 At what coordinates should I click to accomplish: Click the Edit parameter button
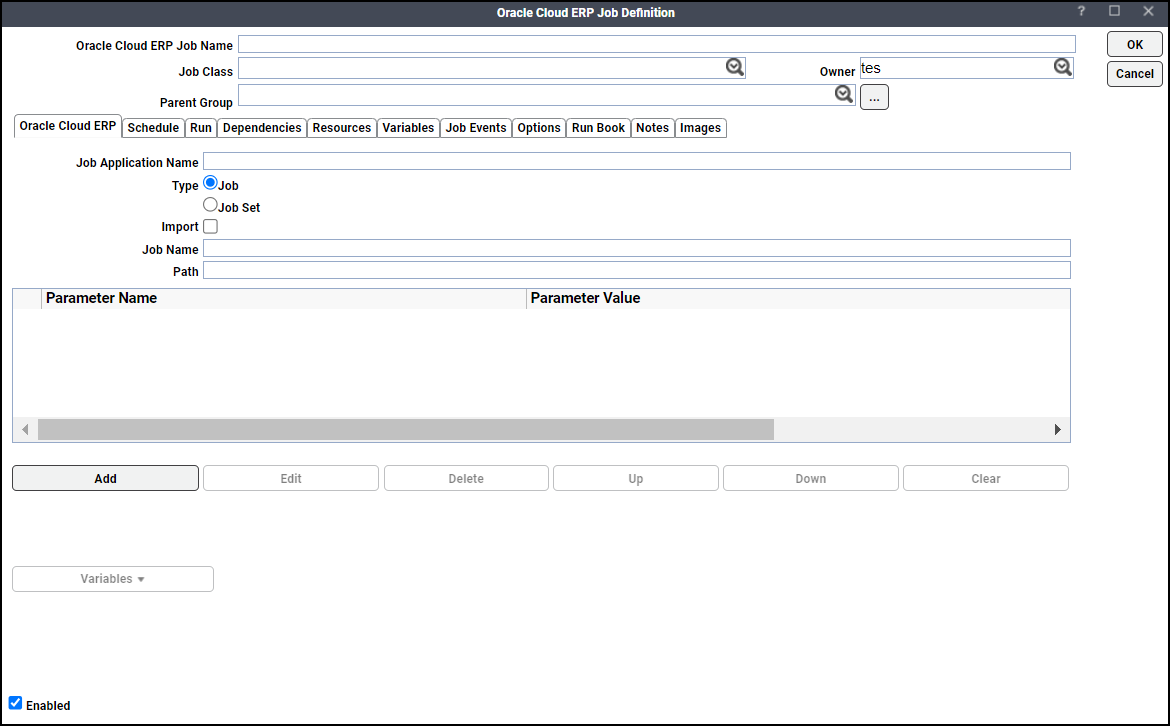291,478
